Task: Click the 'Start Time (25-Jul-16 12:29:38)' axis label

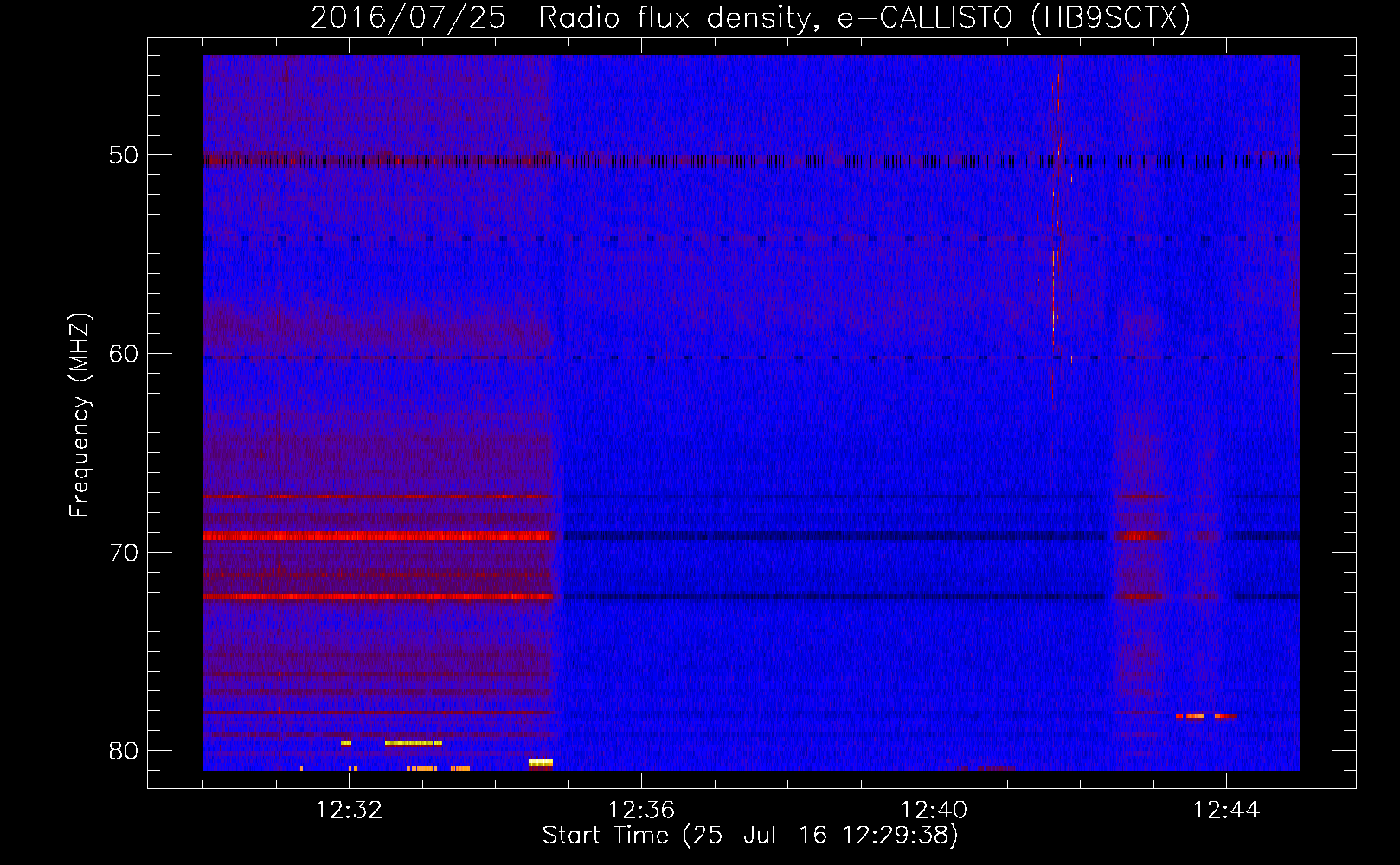Action: click(750, 836)
